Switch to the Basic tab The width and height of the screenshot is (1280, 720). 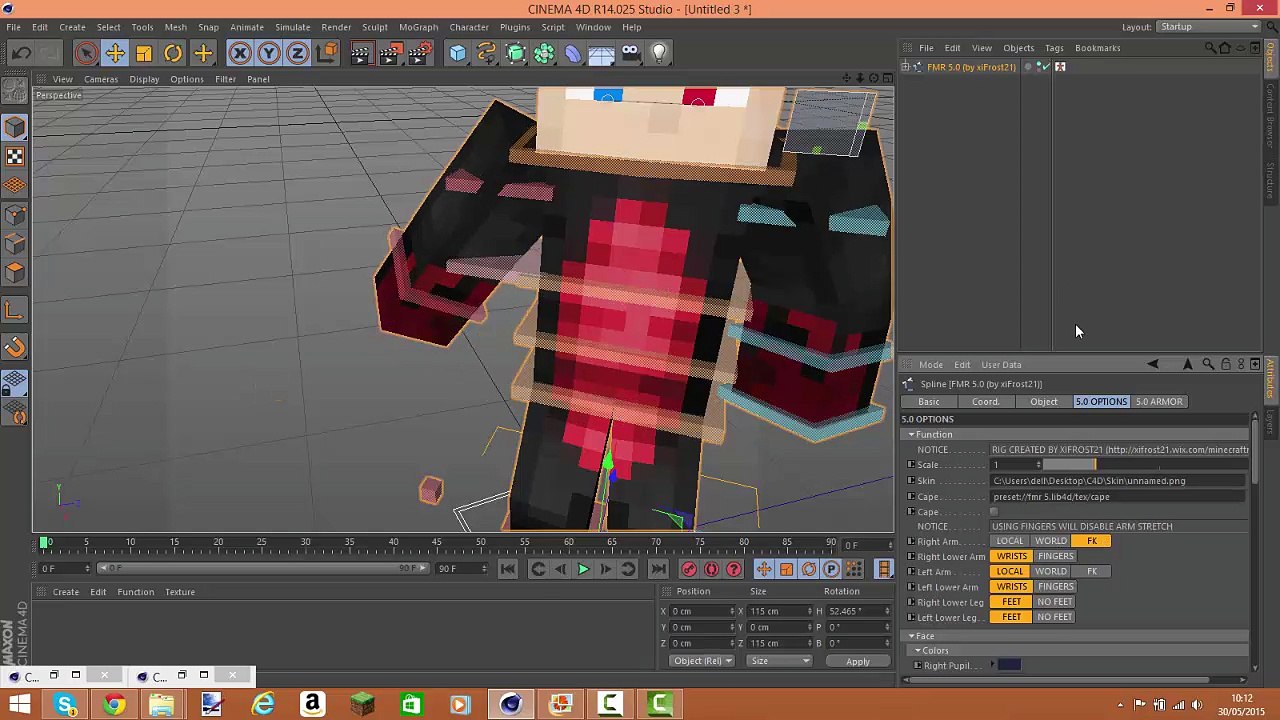[929, 402]
